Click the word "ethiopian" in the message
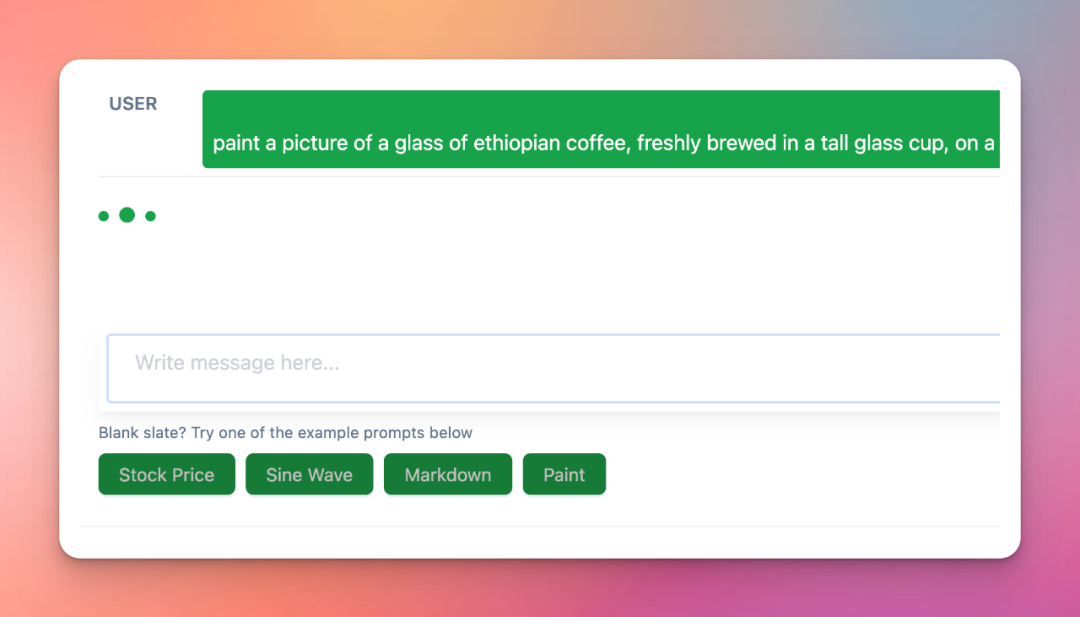Image resolution: width=1080 pixels, height=617 pixels. pyautogui.click(x=517, y=143)
